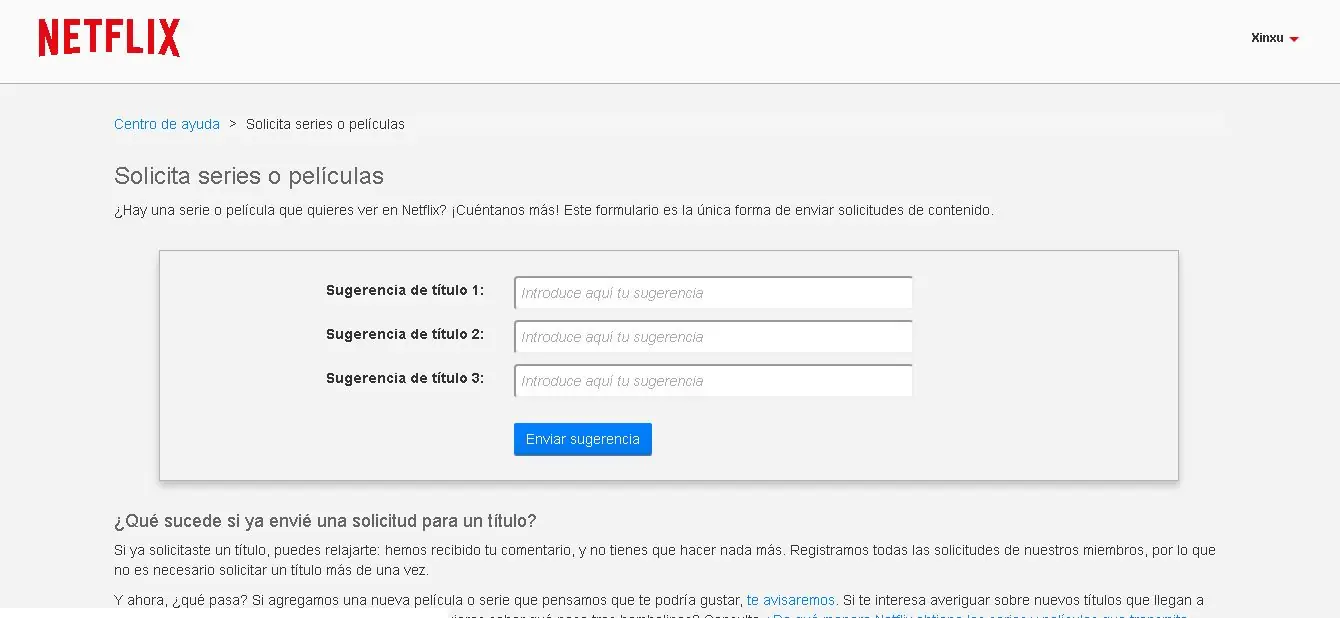Open the Xinxu account dropdown
The height and width of the screenshot is (618, 1340).
(x=1275, y=38)
